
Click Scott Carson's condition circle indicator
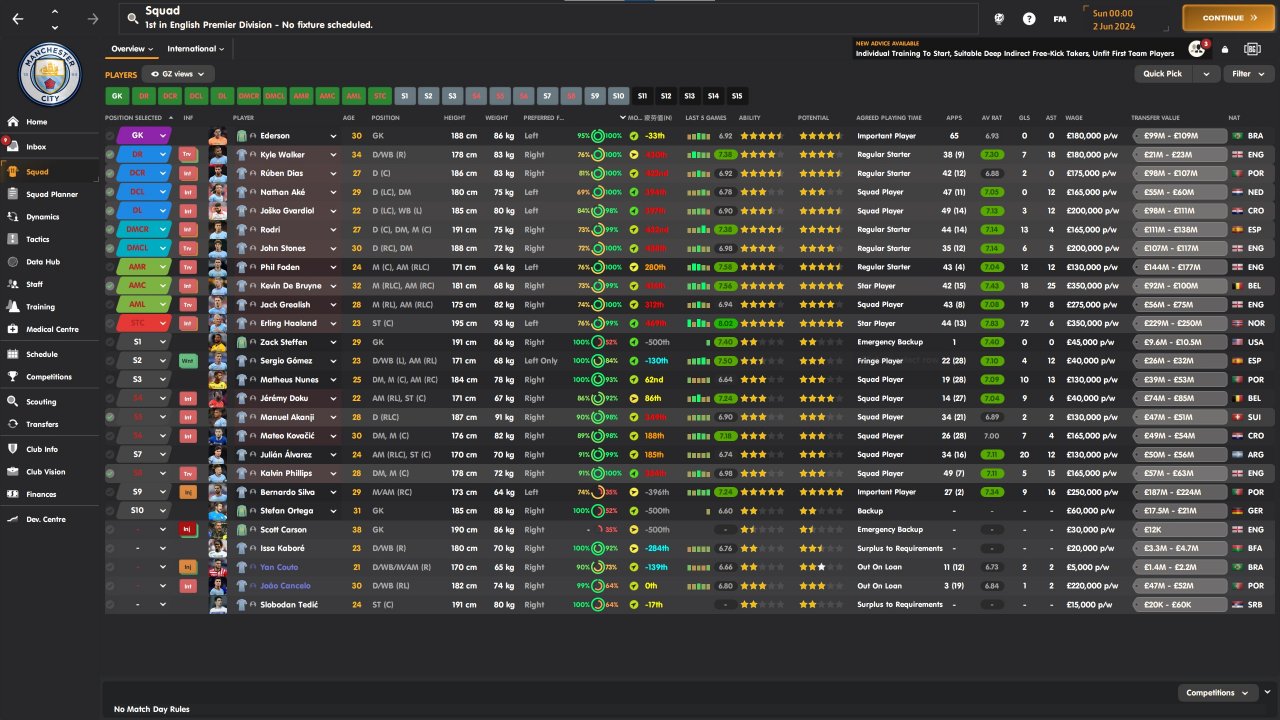[598, 529]
